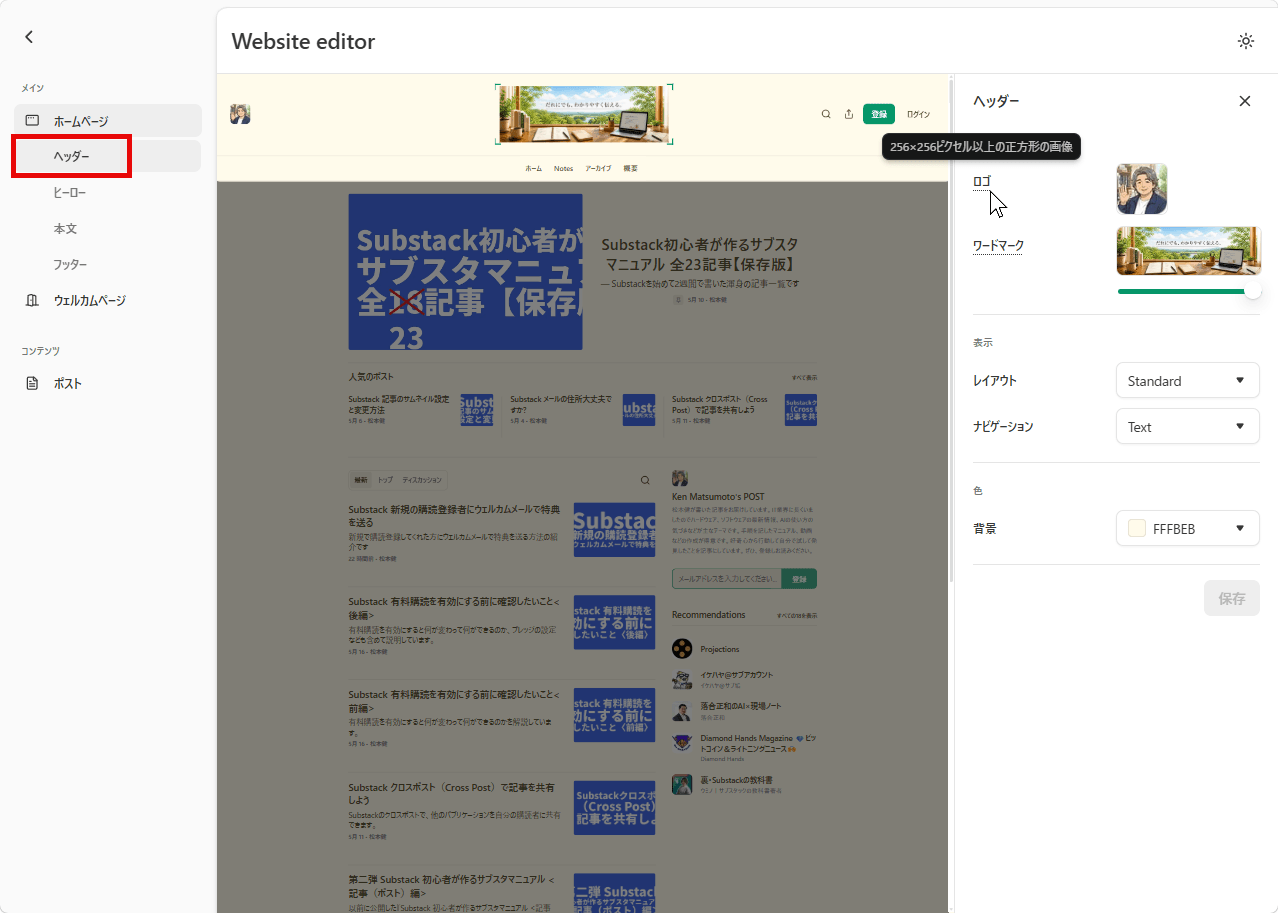Click すべて表示 beside 人気のポスト

(x=804, y=378)
